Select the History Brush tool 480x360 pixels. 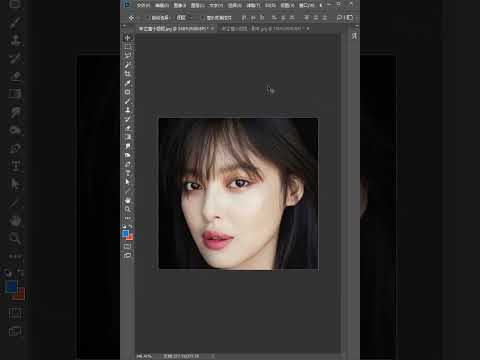tap(127, 119)
